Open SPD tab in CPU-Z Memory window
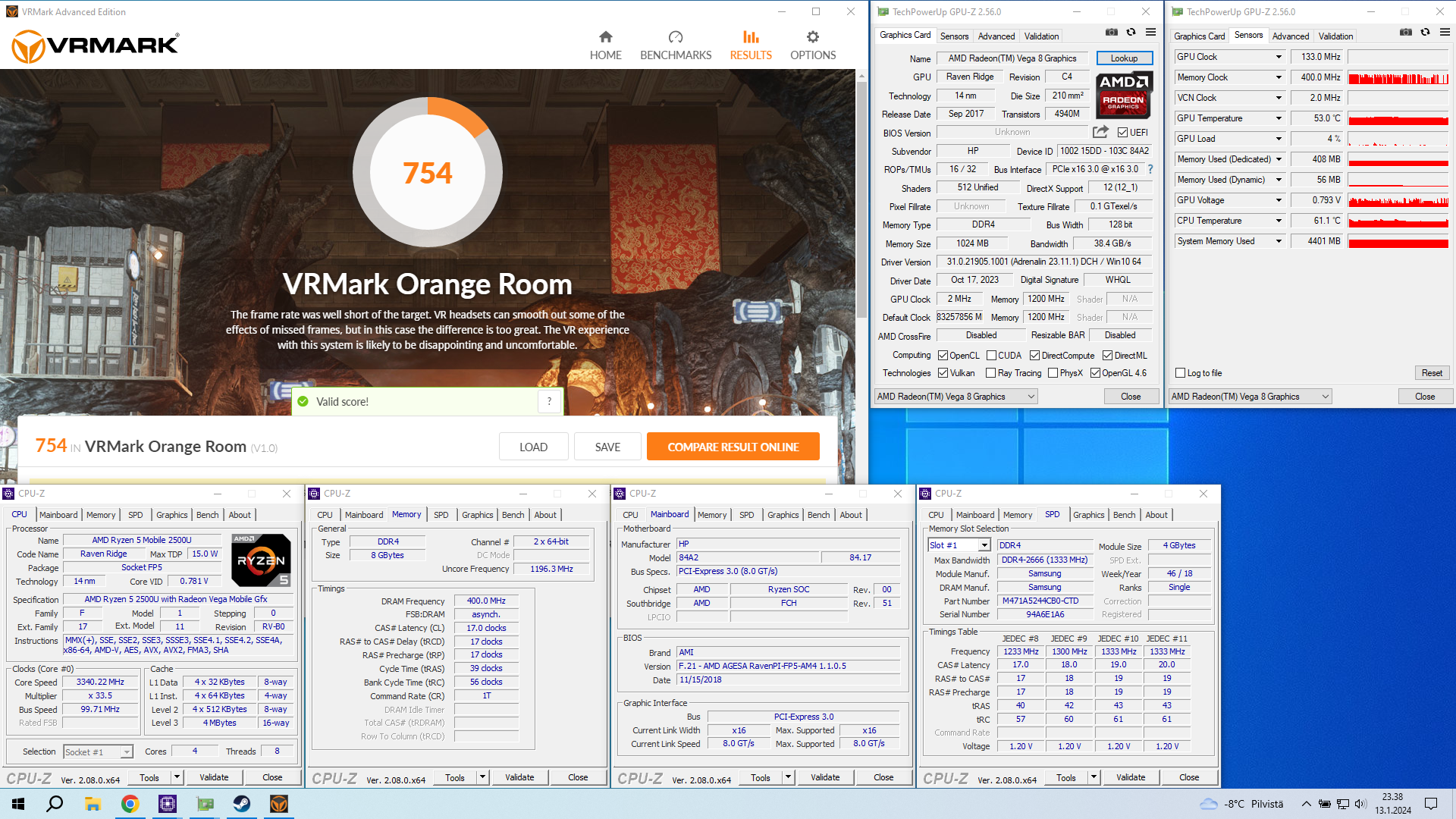The width and height of the screenshot is (1456, 819). 441,514
